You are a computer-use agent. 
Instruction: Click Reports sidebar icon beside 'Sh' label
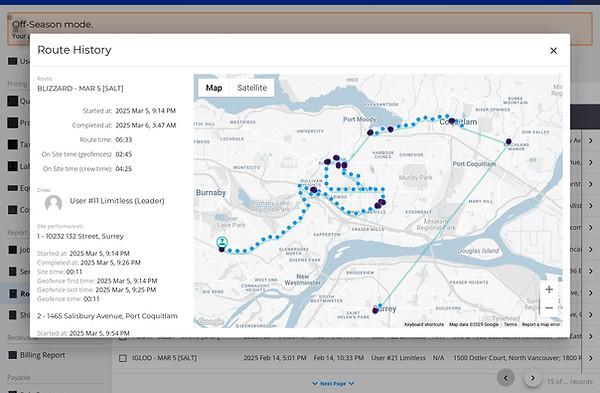point(13,315)
